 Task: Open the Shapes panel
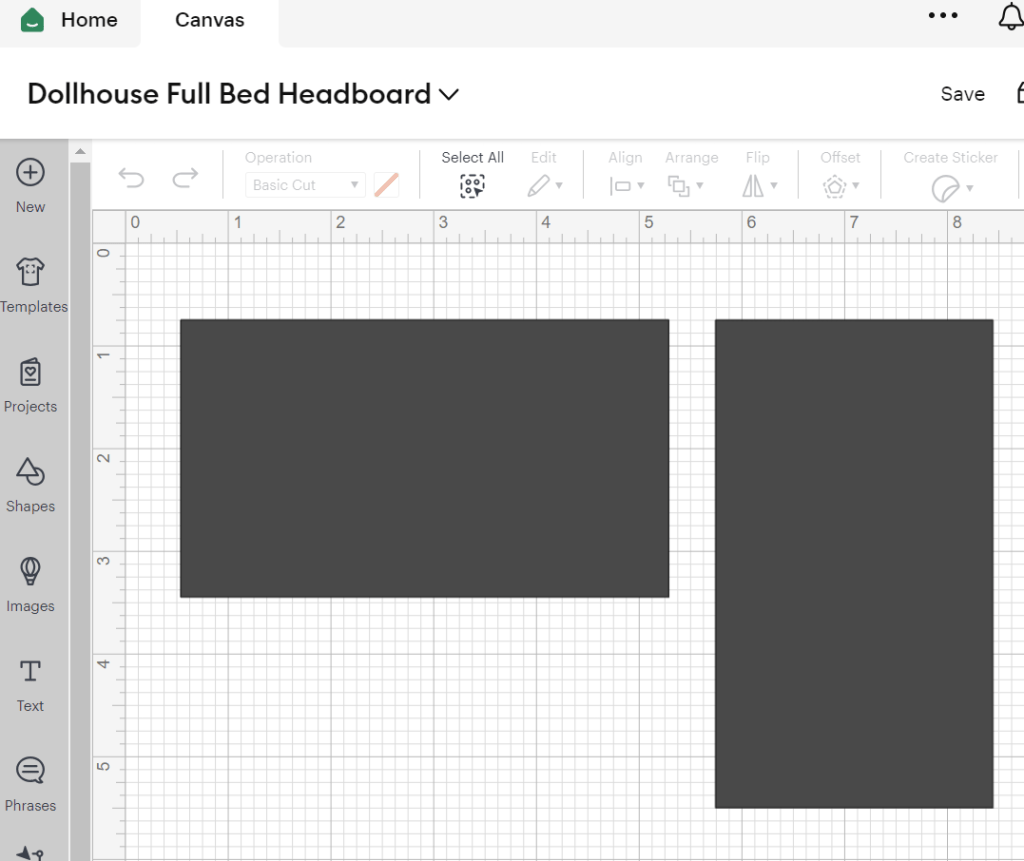pyautogui.click(x=30, y=473)
